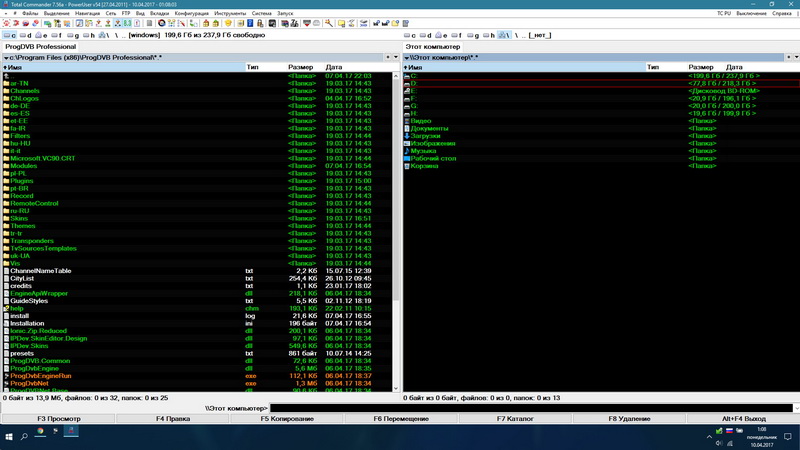
Task: Select drive c in left panel
Action: click(x=9, y=35)
